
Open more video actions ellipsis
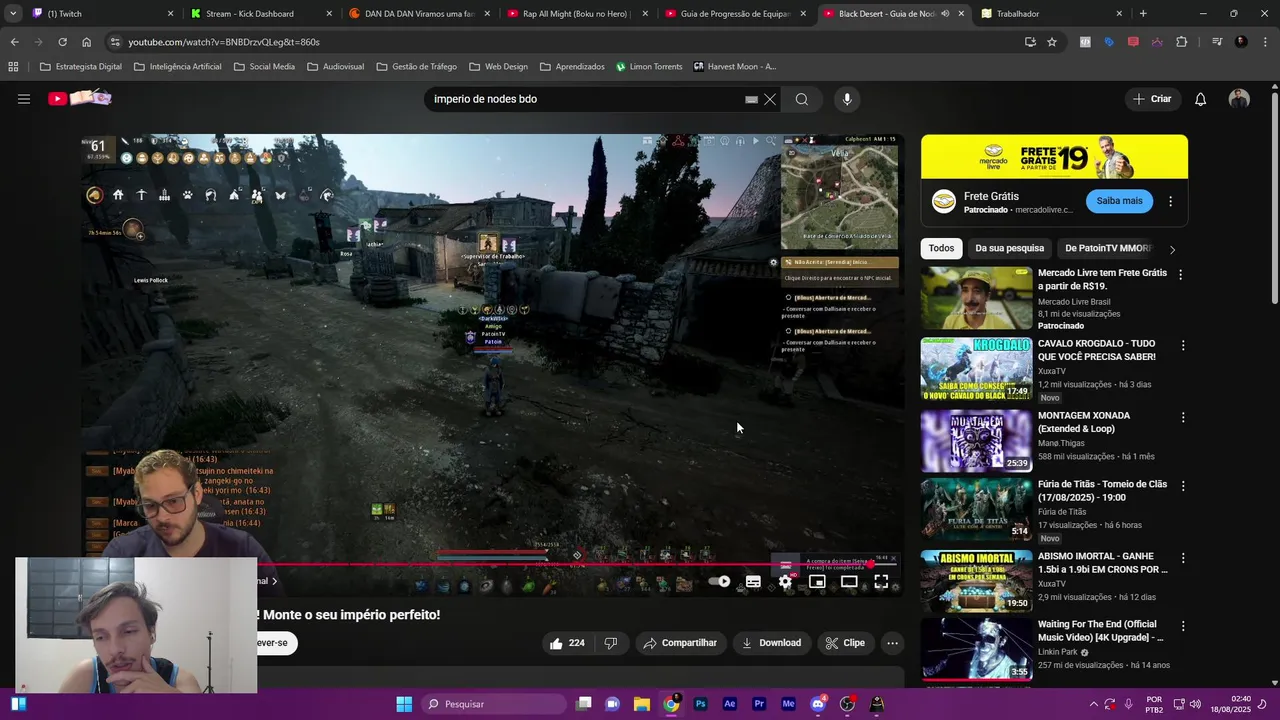point(893,643)
